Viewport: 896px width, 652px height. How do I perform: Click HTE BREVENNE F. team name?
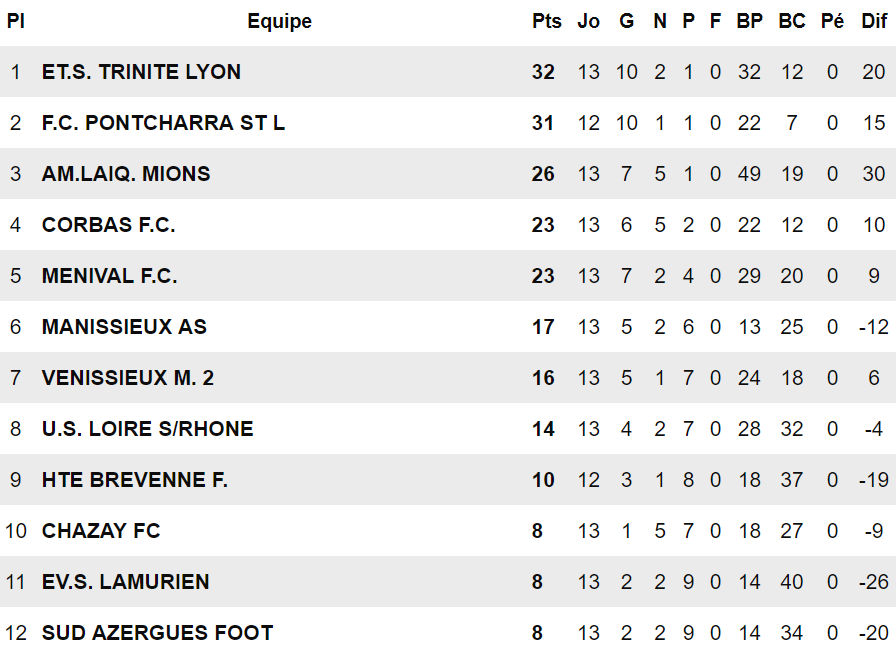click(135, 480)
